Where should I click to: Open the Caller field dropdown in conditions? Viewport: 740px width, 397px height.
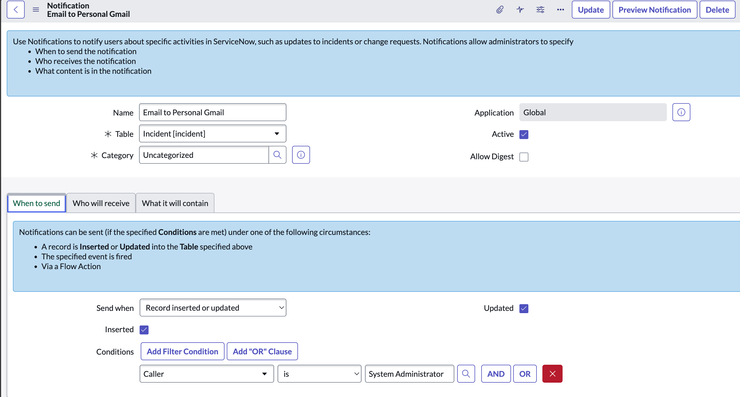(x=207, y=374)
